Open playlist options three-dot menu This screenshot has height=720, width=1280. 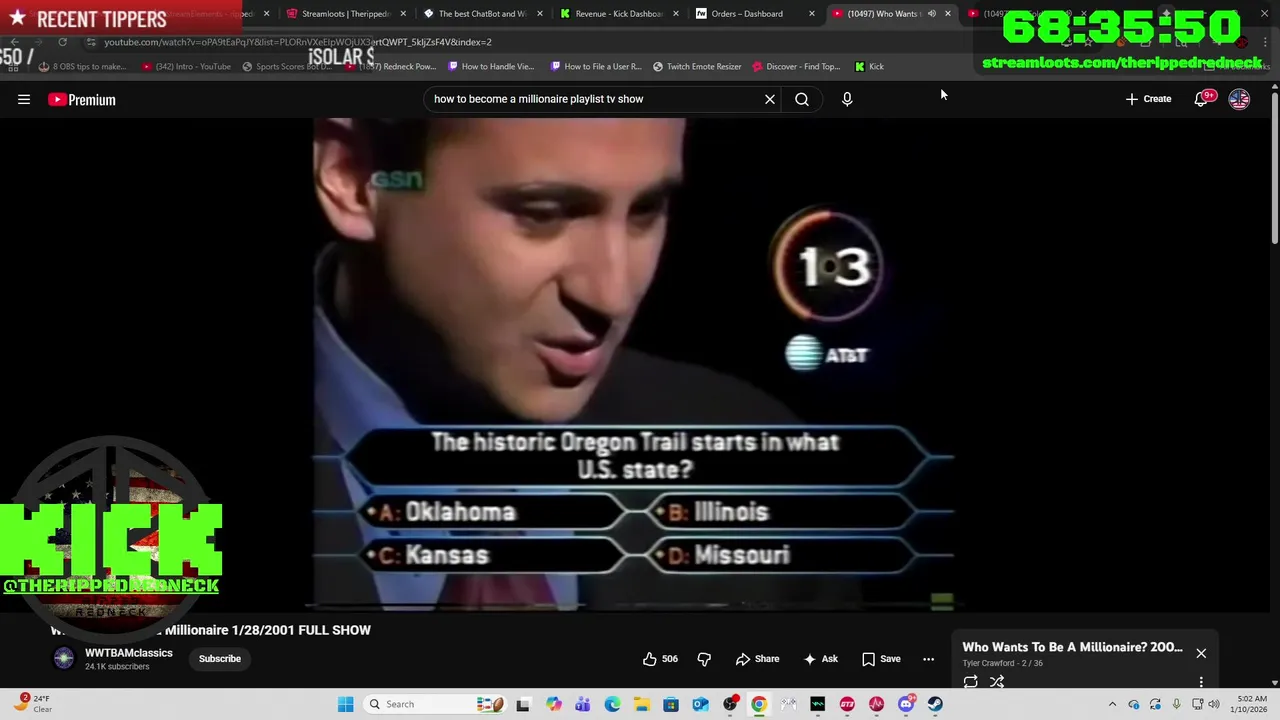(1201, 682)
